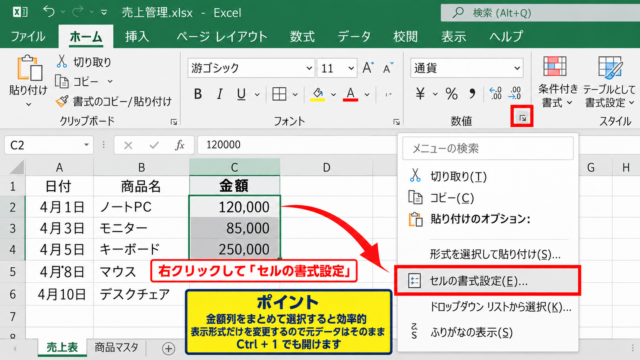Click the 検索 search box
The image size is (640, 360).
click(540, 13)
